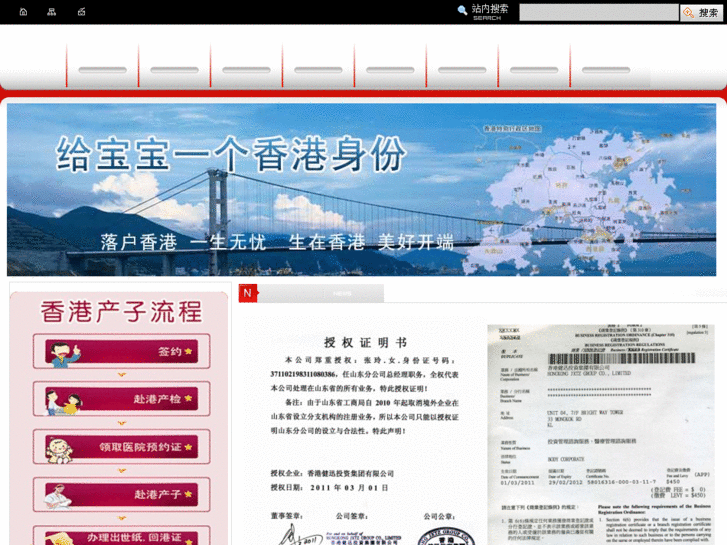Viewport: 727px width, 545px height.
Task: Click the baby cartoon on 领取医院预约证
Action: 59,450
